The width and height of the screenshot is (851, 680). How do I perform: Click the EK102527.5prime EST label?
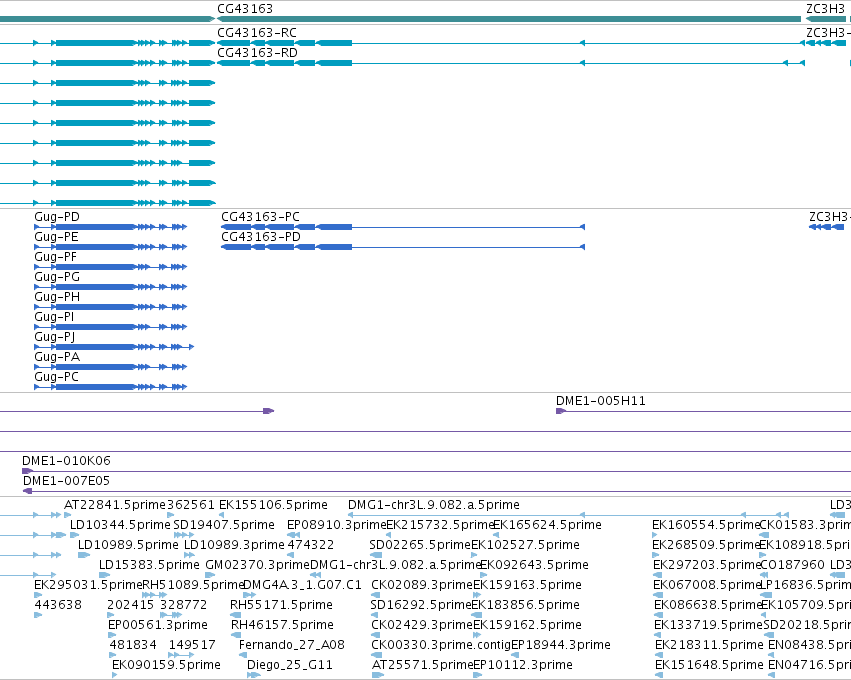pos(525,545)
